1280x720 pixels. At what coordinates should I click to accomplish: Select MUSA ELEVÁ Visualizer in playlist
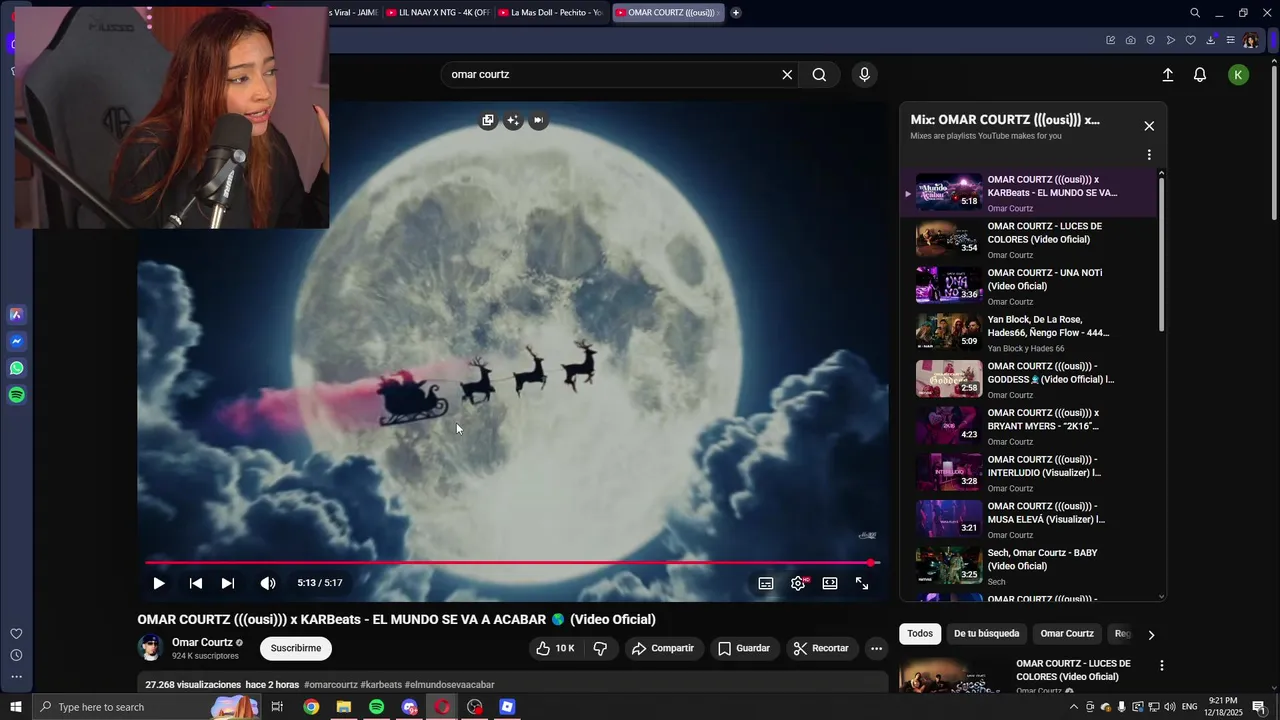click(1027, 520)
